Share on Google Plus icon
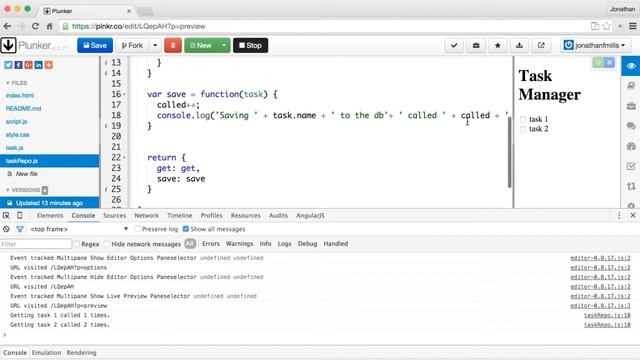This screenshot has height=360, width=640. pyautogui.click(x=28, y=65)
